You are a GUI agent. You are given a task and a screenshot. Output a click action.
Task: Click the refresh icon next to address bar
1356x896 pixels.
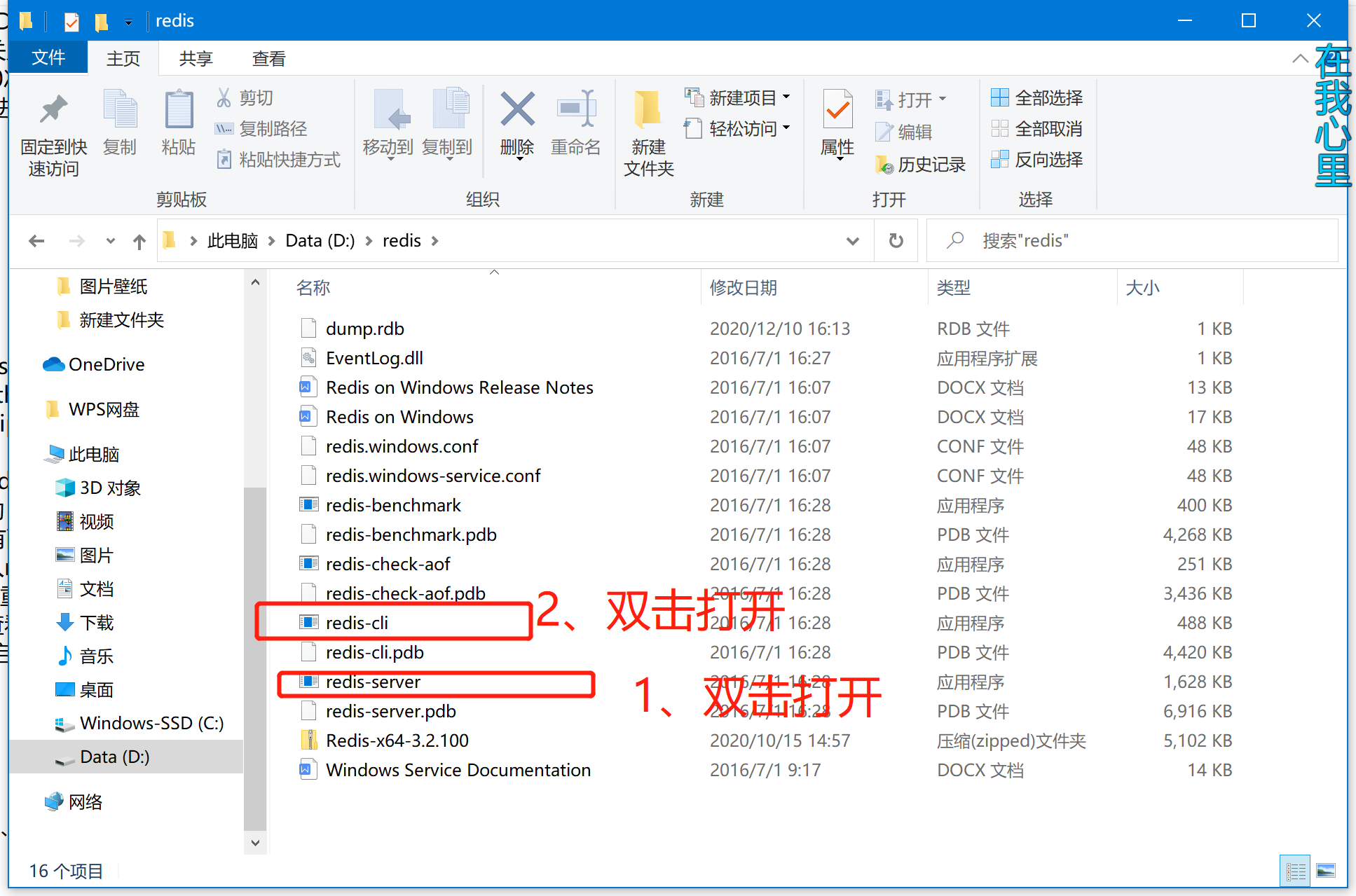coord(896,241)
